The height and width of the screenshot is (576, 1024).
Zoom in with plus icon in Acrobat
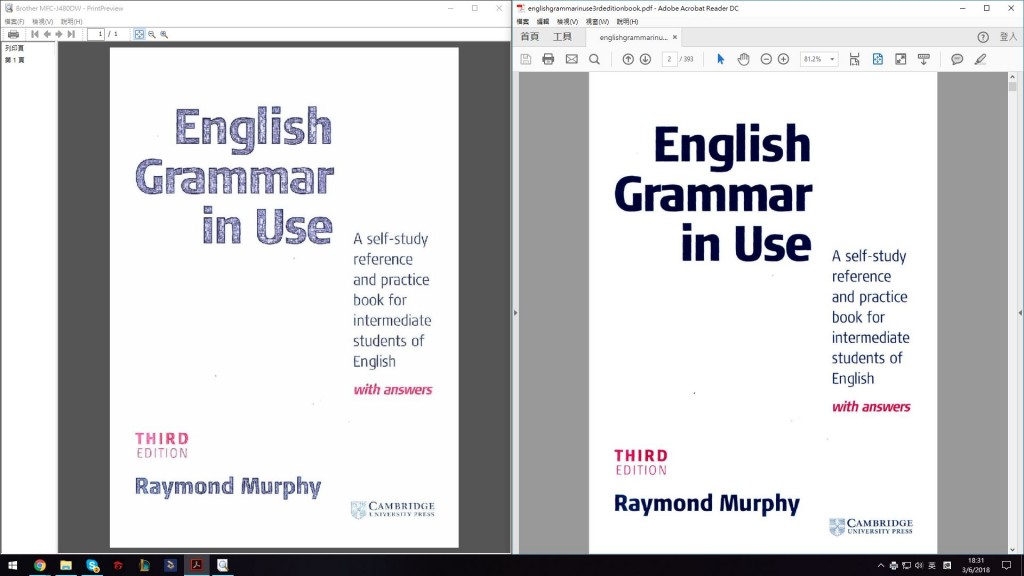coord(783,59)
